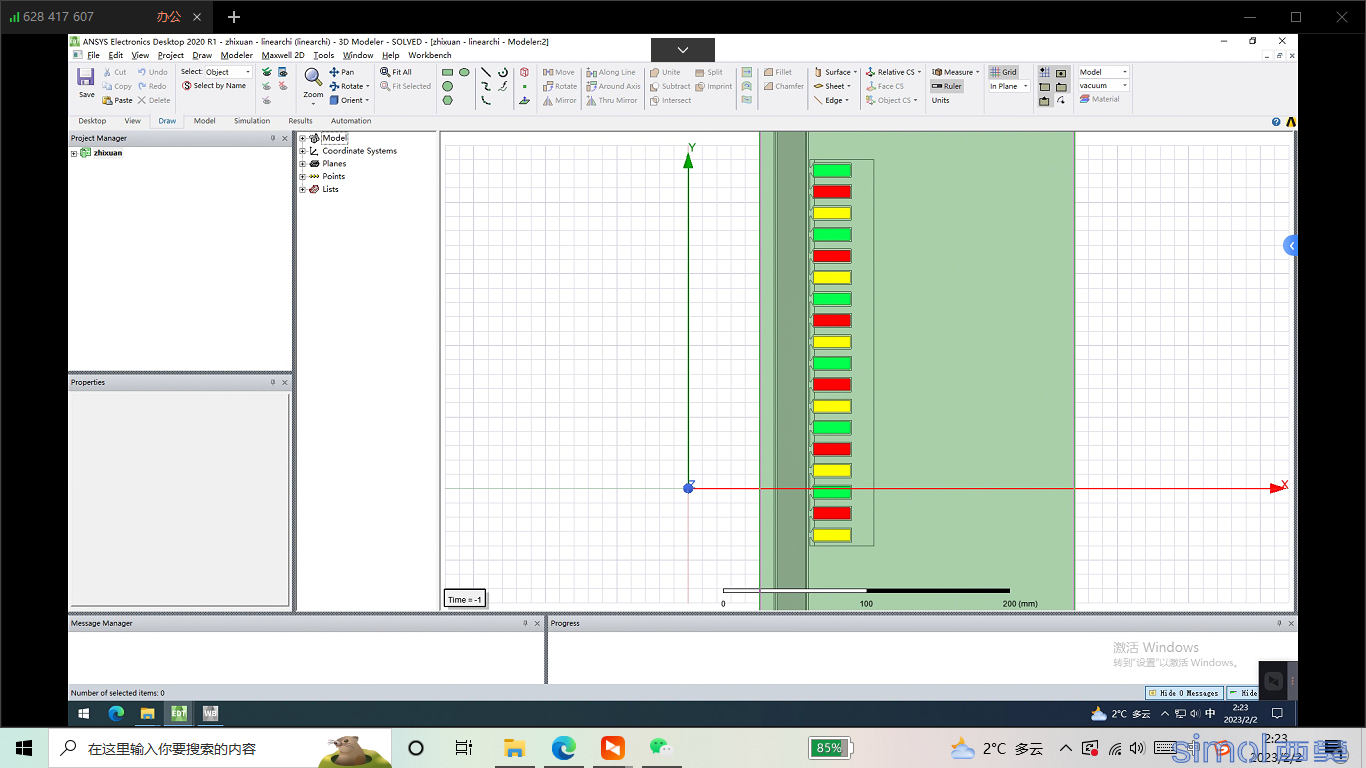The width and height of the screenshot is (1366, 768).
Task: Click the Zoom magnifier tool
Action: (313, 78)
